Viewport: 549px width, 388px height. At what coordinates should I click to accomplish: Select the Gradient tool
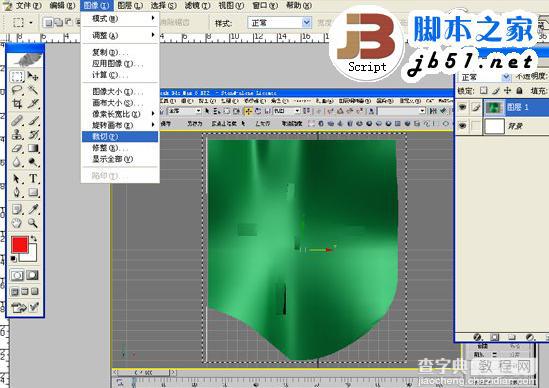coord(33,148)
